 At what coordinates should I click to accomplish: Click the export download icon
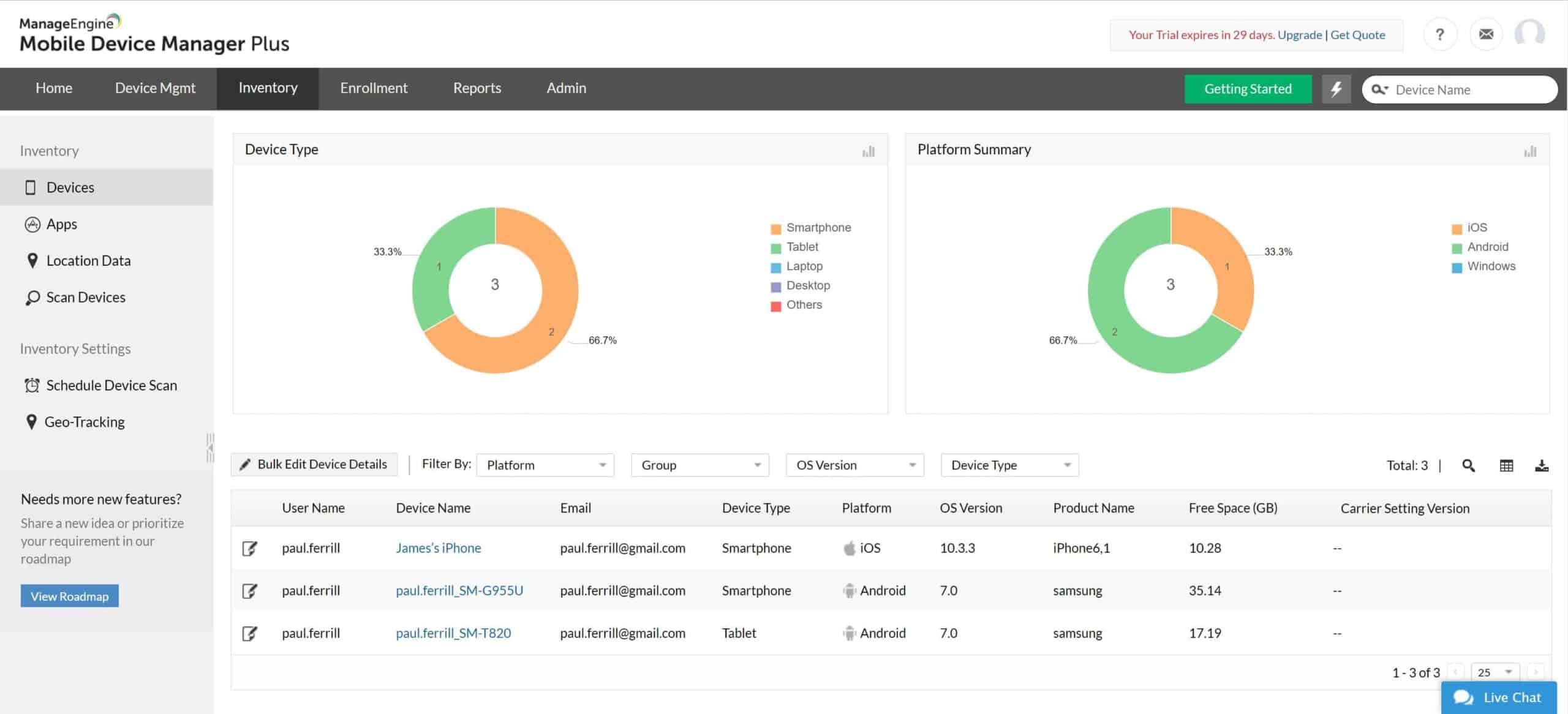click(x=1542, y=466)
